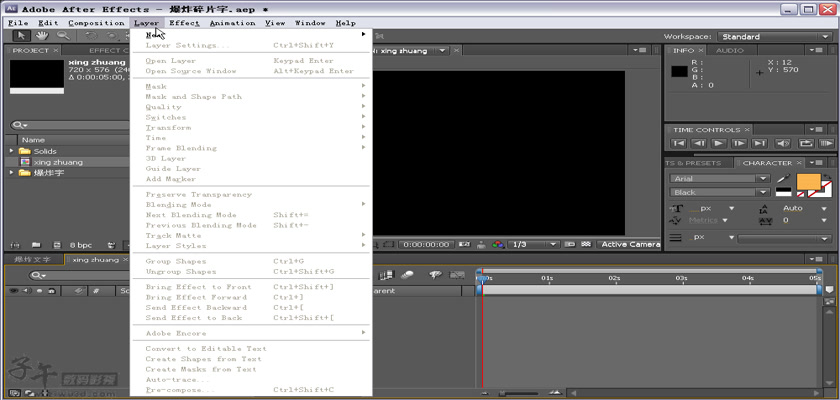Click the Show channel RGB icon
Screen dimensions: 840x400
498,244
